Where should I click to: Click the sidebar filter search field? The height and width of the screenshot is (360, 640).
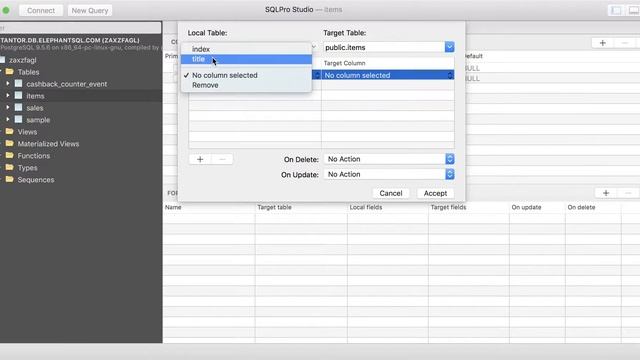click(80, 28)
